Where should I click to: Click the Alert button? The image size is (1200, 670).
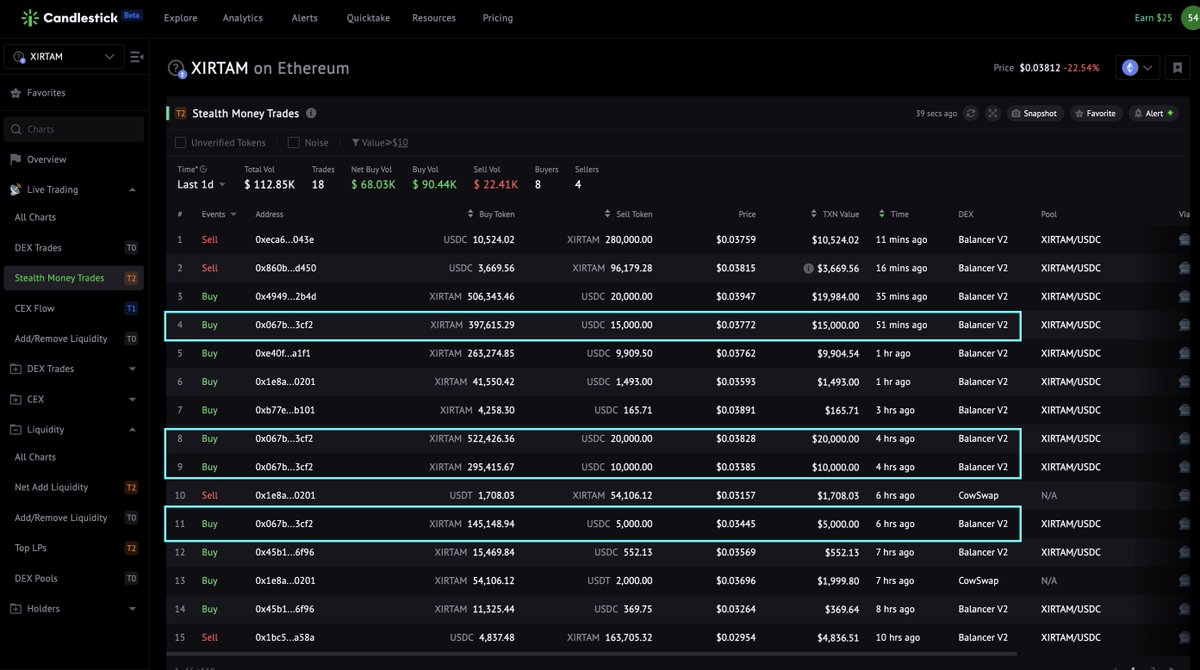tap(1153, 113)
